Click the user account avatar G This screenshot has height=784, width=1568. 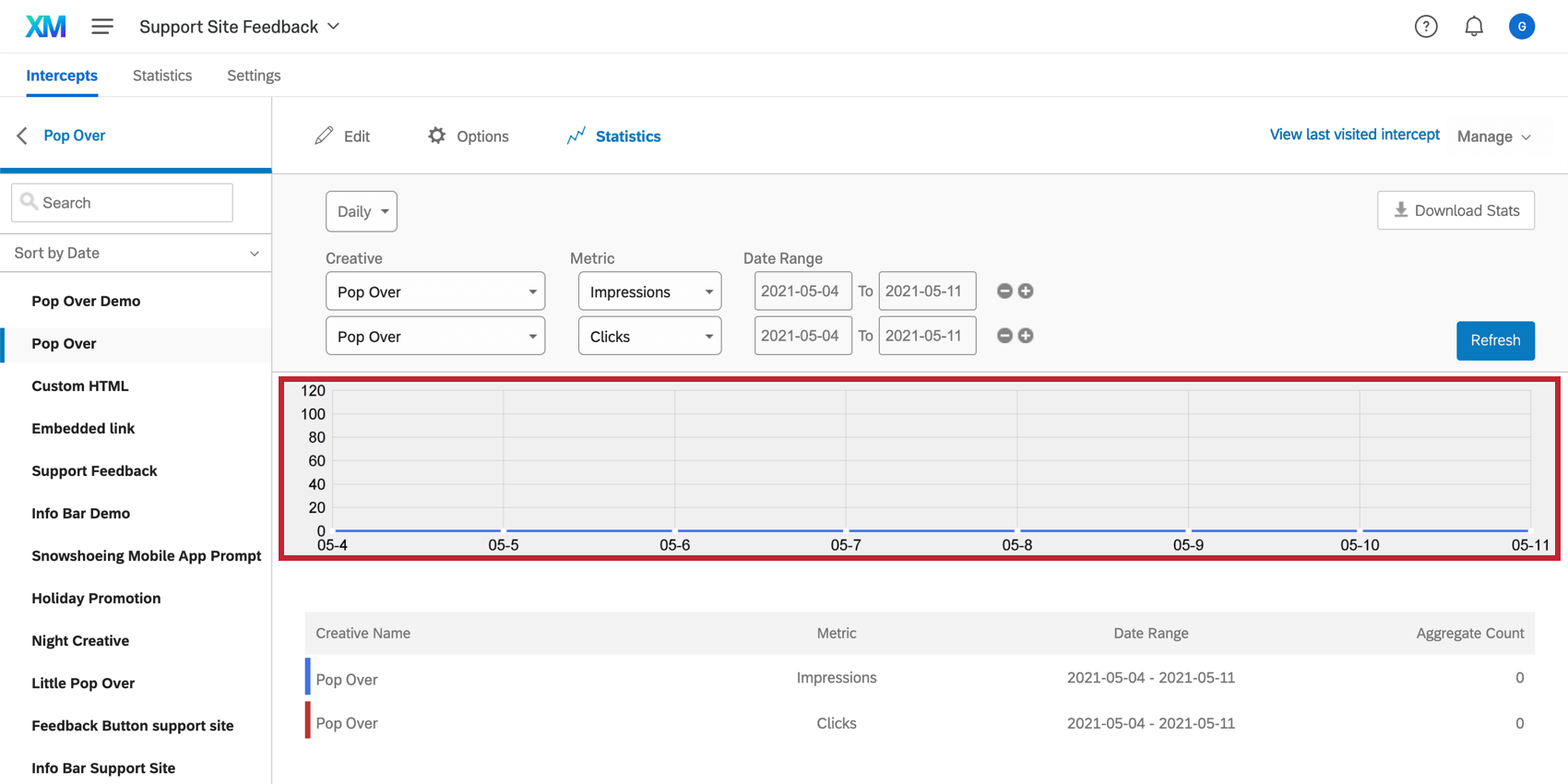click(1522, 27)
